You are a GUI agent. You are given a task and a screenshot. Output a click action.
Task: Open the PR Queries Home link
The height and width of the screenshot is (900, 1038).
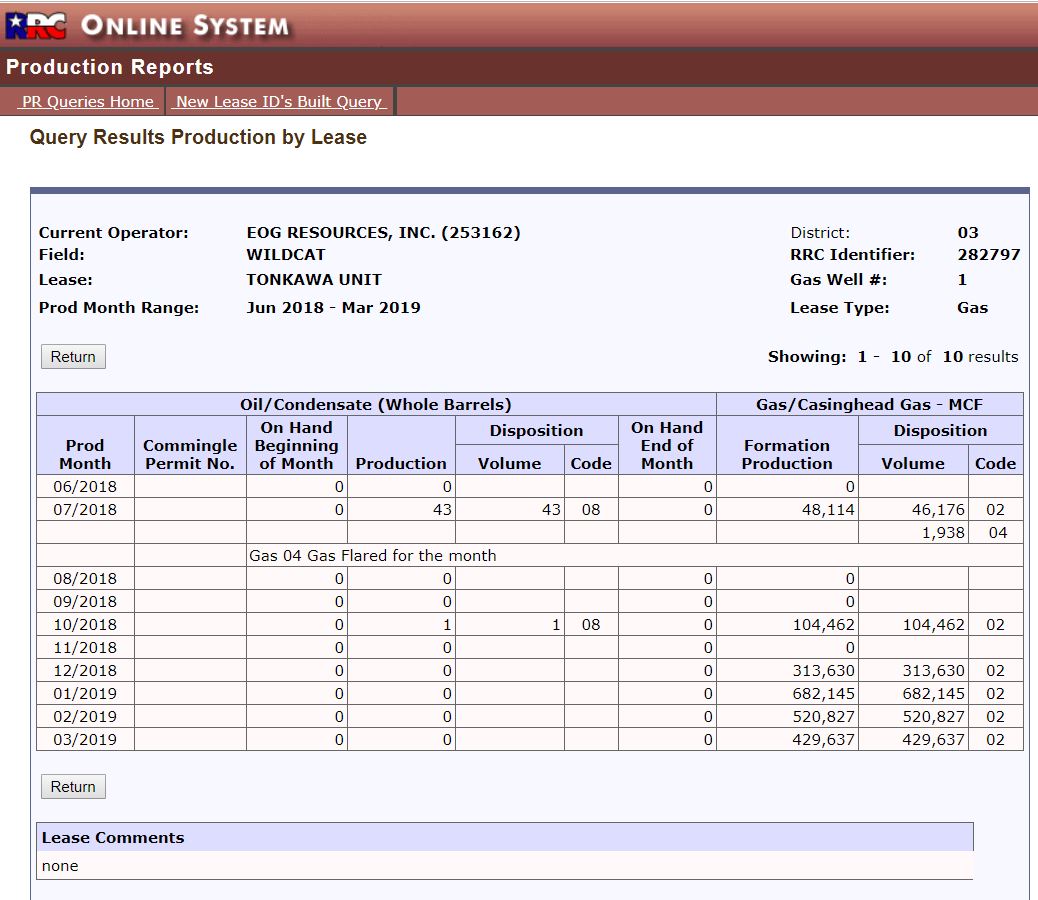pyautogui.click(x=88, y=101)
